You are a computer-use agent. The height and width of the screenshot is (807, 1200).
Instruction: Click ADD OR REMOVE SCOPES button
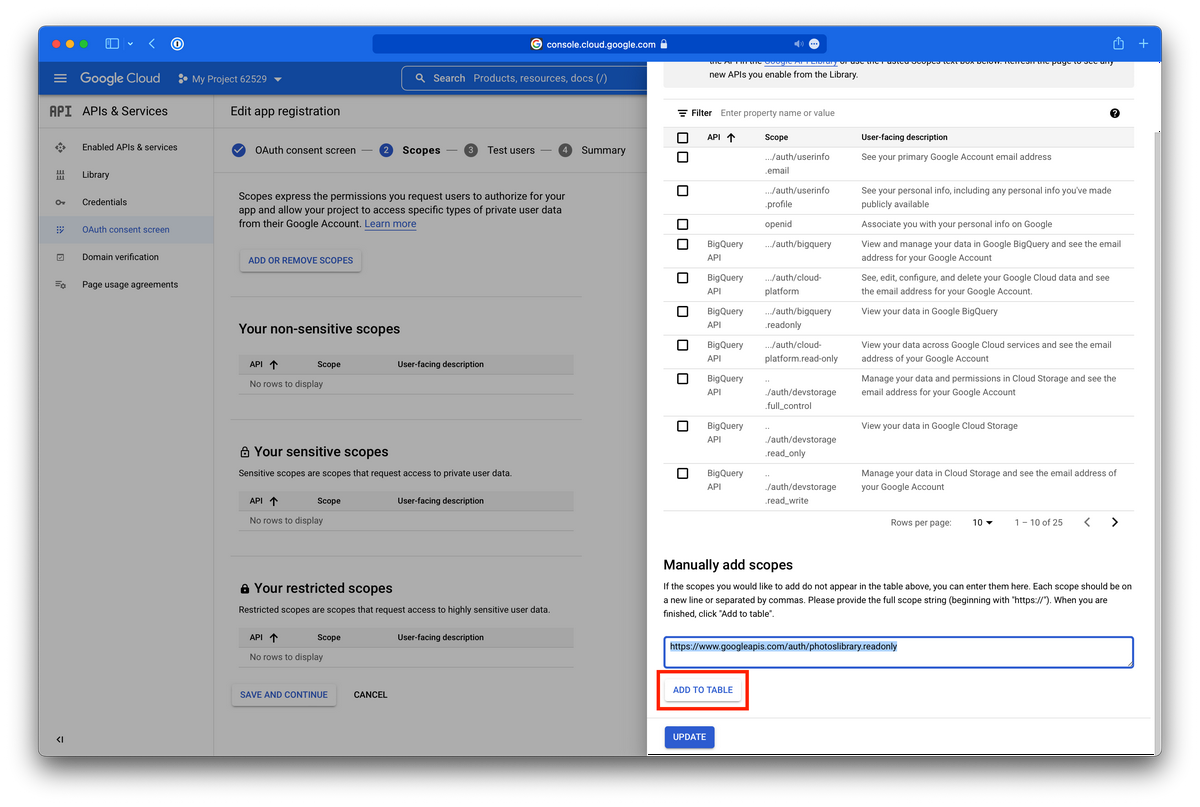(300, 260)
